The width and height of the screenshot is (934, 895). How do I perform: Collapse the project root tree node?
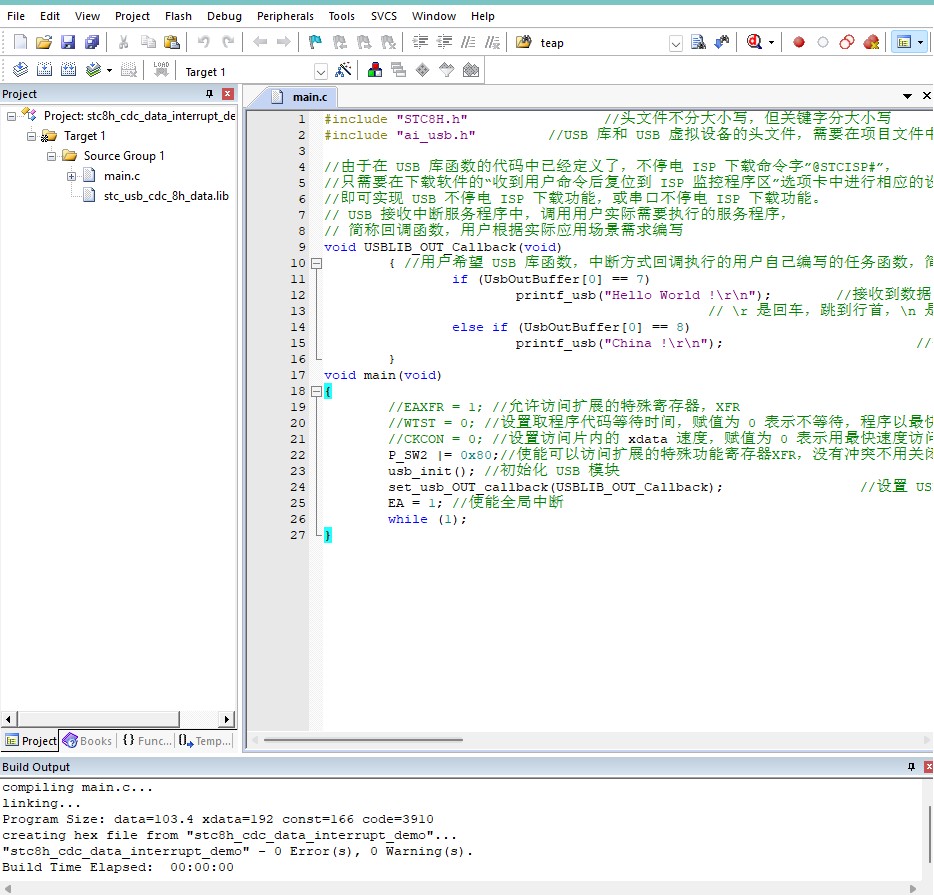(x=11, y=116)
